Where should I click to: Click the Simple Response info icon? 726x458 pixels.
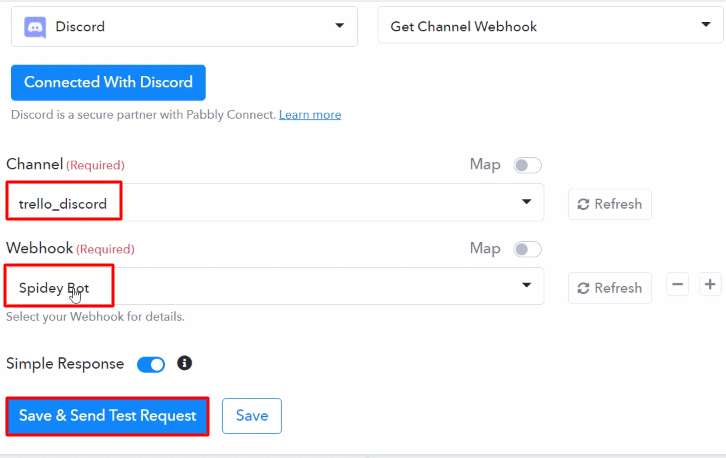(184, 363)
